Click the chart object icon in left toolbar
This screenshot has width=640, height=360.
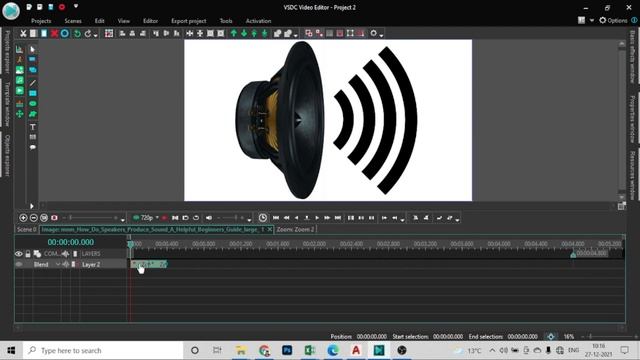20,49
